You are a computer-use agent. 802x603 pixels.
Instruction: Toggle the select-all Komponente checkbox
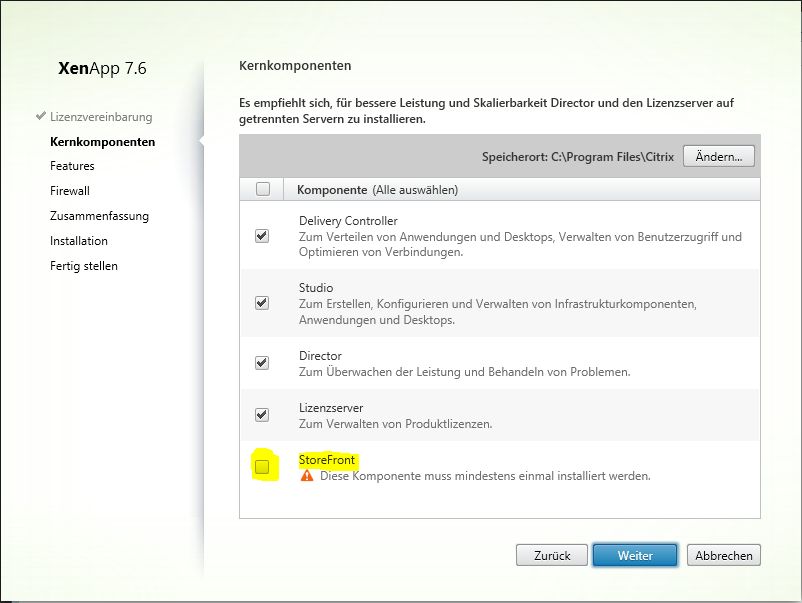[x=263, y=189]
